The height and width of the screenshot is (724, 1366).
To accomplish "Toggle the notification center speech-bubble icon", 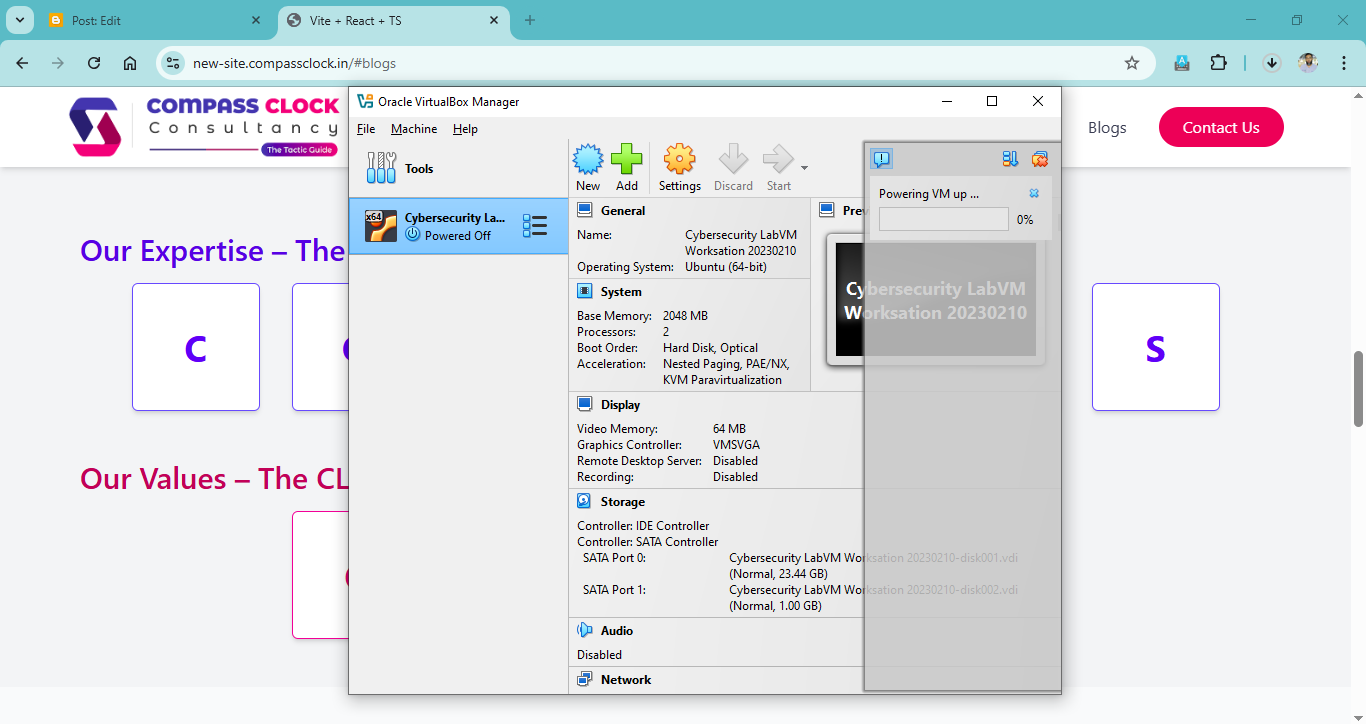I will [x=881, y=159].
